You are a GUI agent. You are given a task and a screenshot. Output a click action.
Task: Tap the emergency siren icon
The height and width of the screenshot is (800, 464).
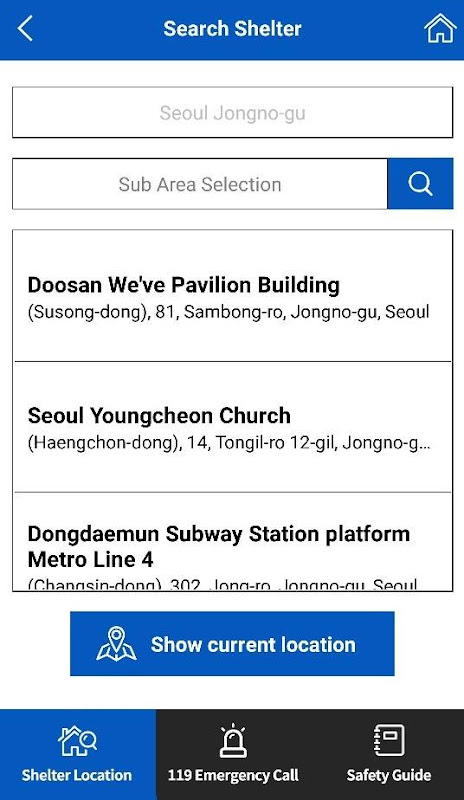(x=233, y=740)
